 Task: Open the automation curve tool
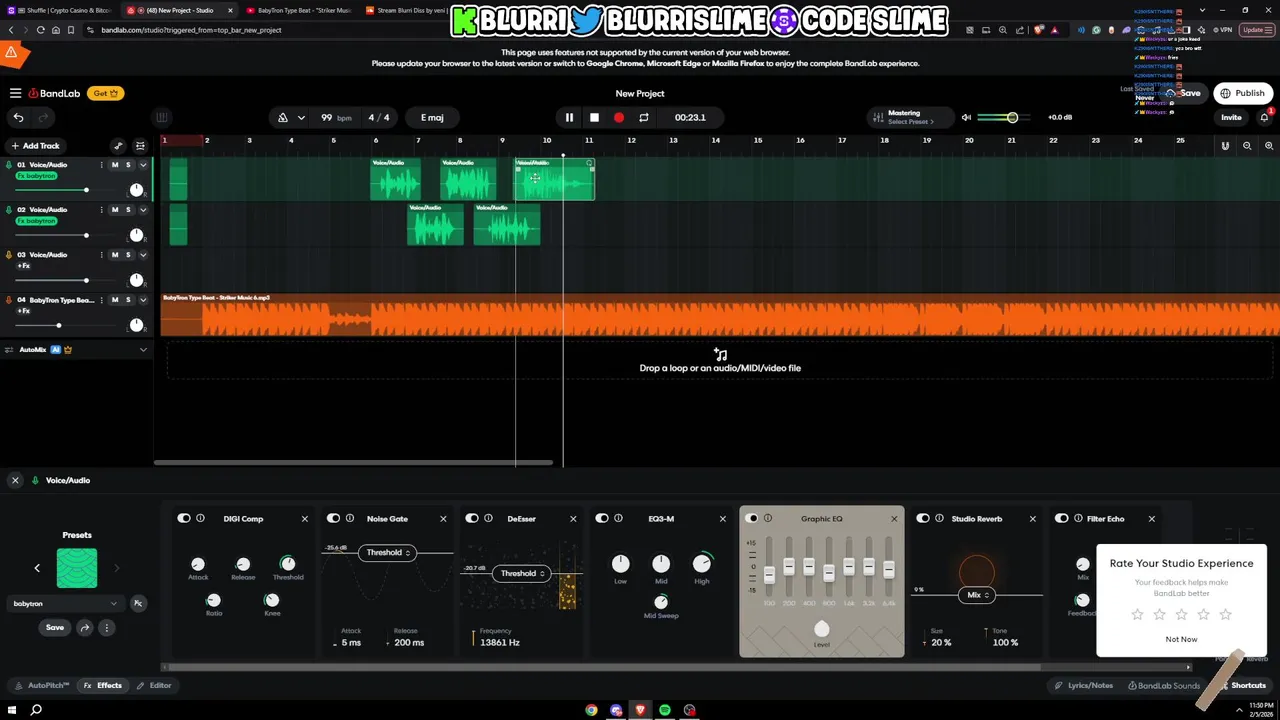(118, 146)
